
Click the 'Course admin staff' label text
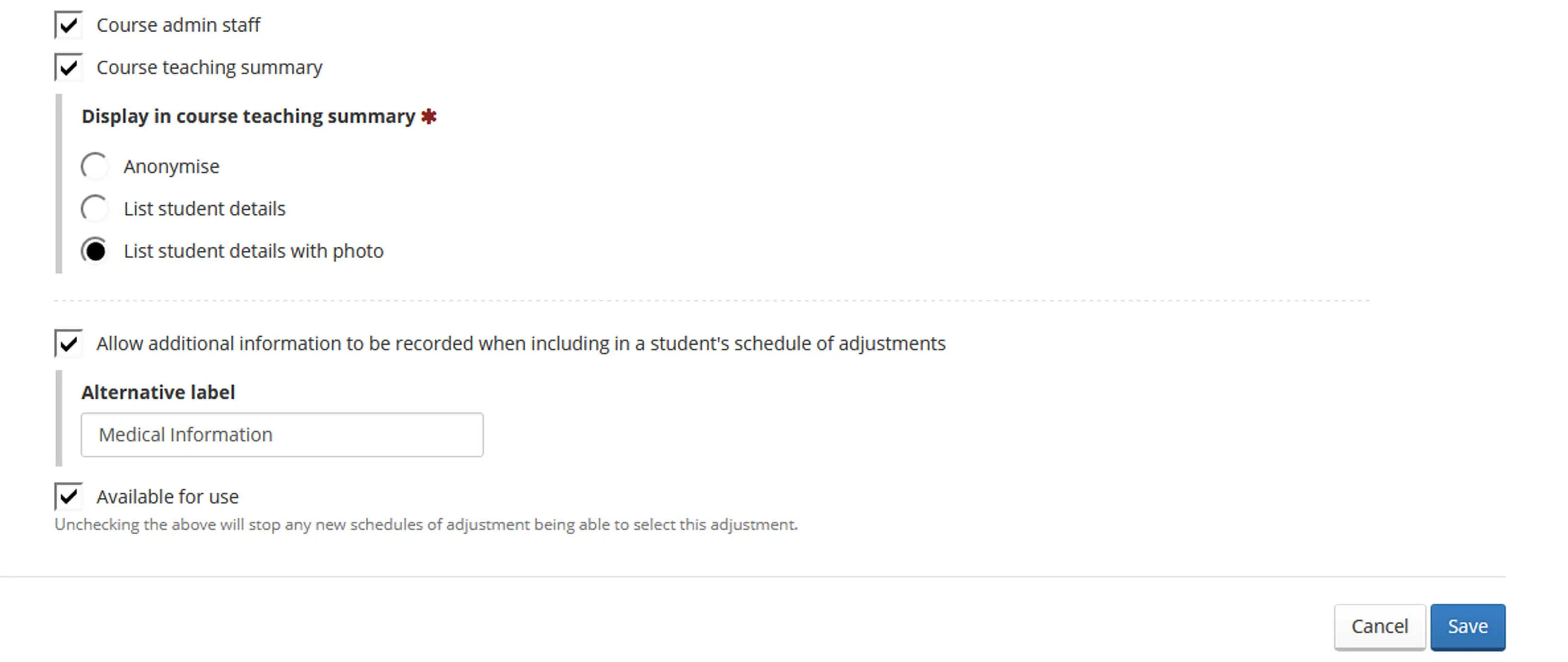[x=178, y=25]
